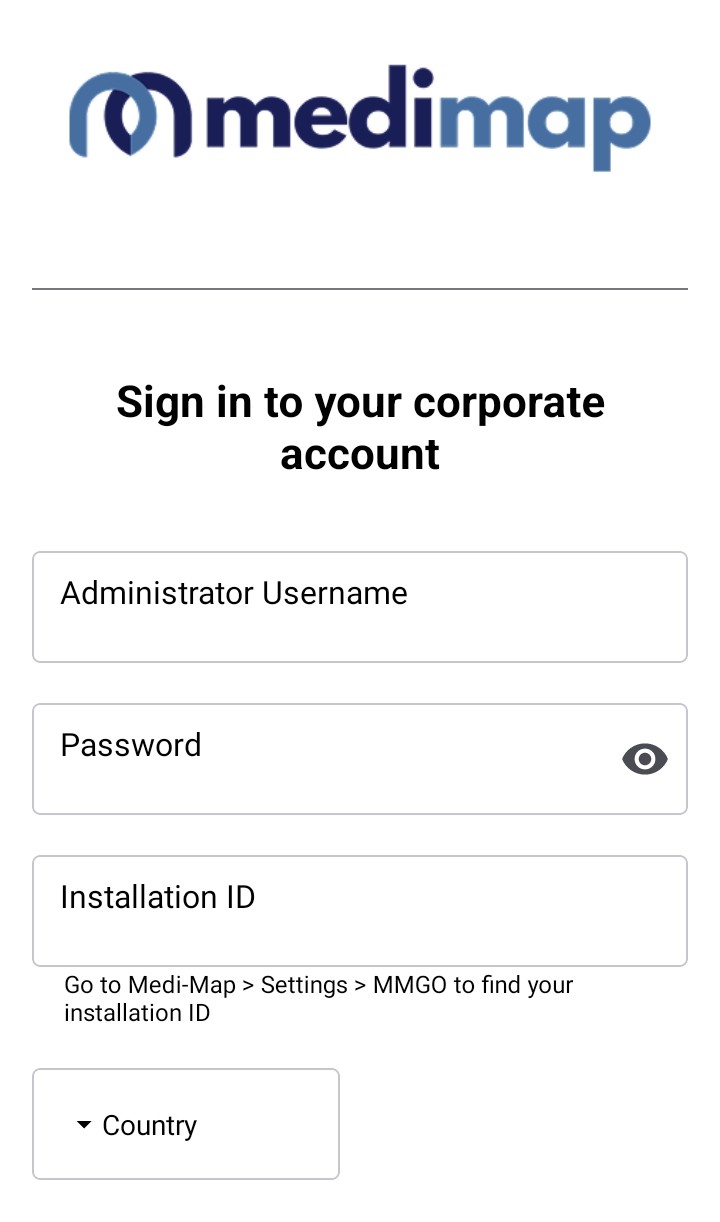Click the caret arrow beside Country

(84, 1125)
